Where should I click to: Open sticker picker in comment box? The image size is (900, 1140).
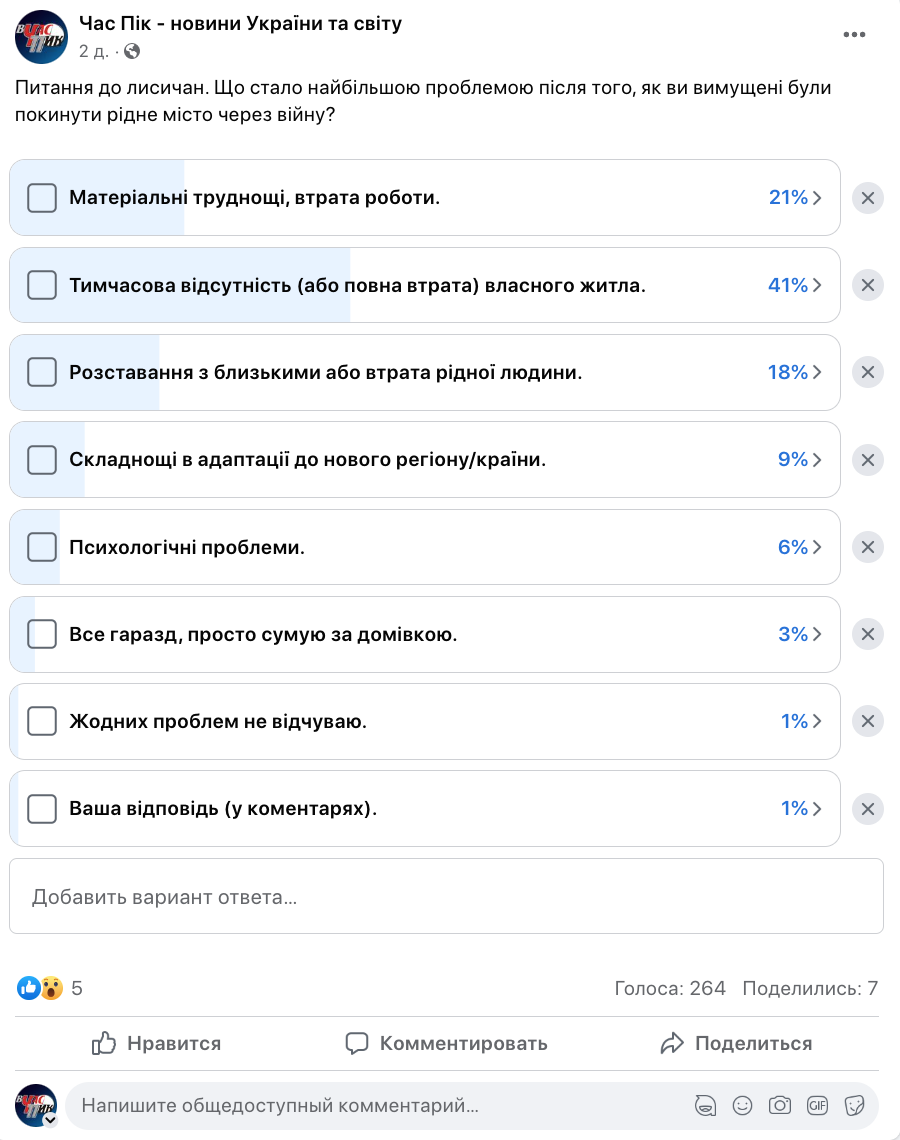[x=854, y=1105]
